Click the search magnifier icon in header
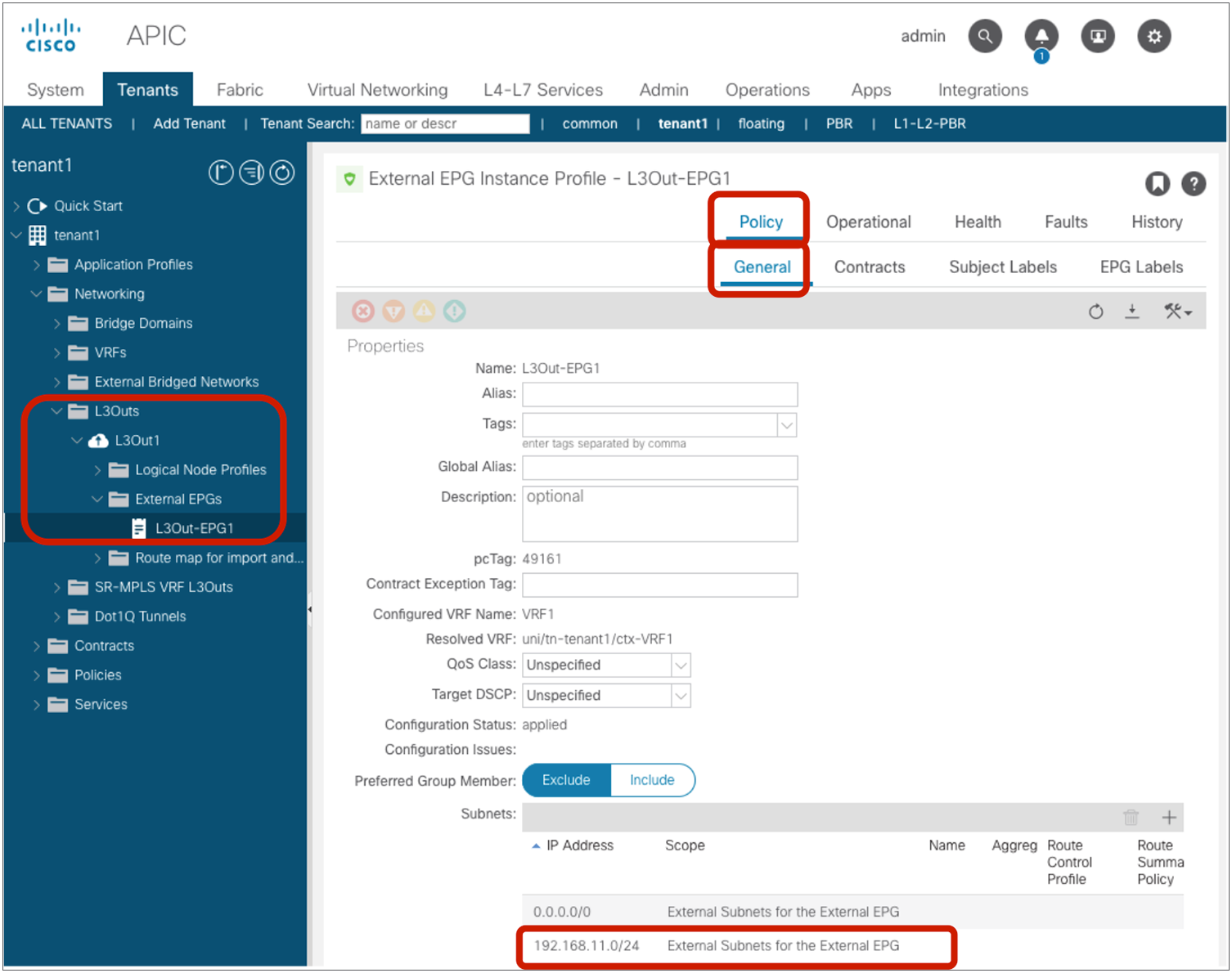Viewport: 1232px width, 973px height. pyautogui.click(x=985, y=36)
